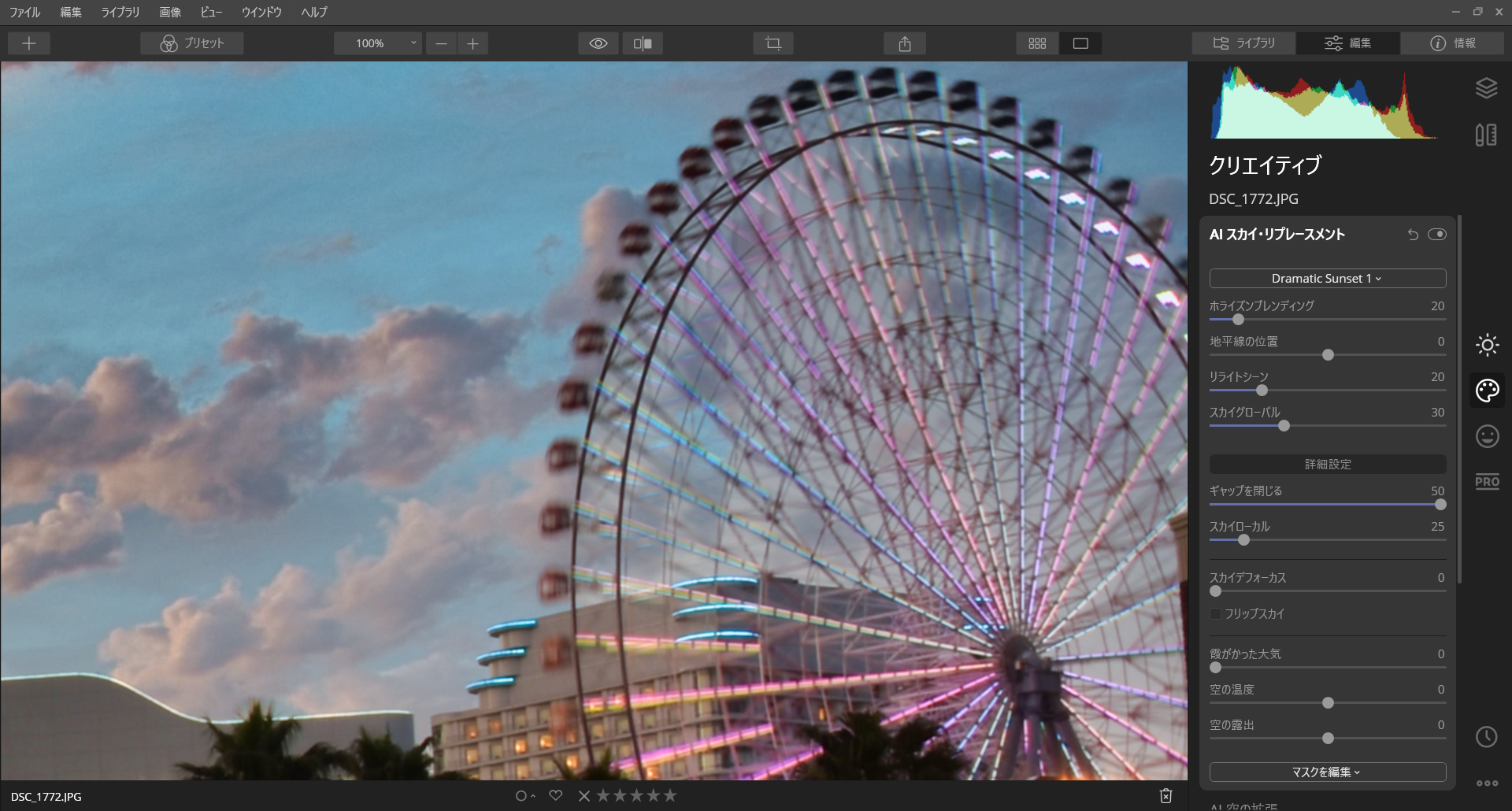The image size is (1512, 811).
Task: Select the Creative palette icon
Action: tap(1487, 391)
